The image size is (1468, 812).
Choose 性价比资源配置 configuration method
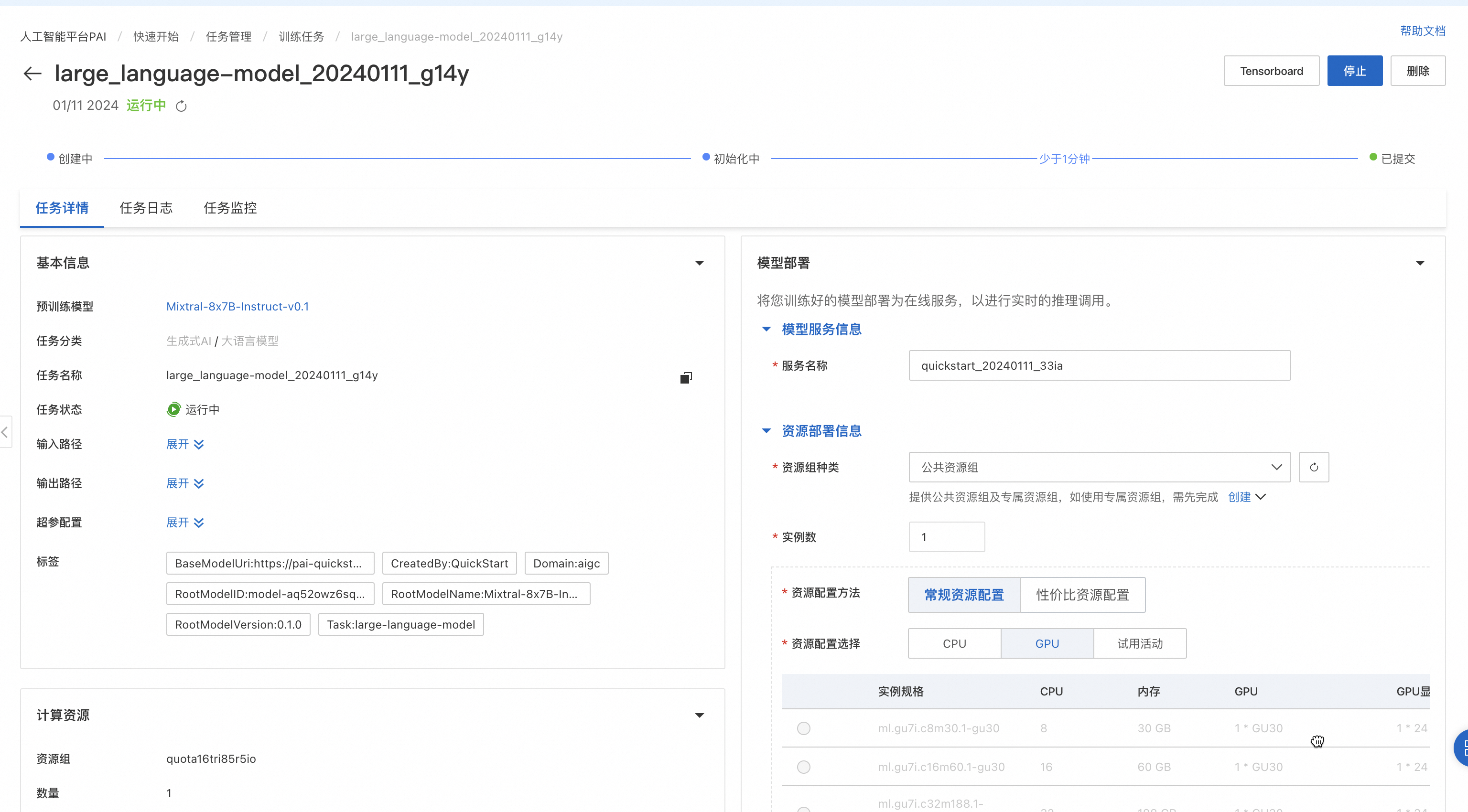tap(1082, 595)
